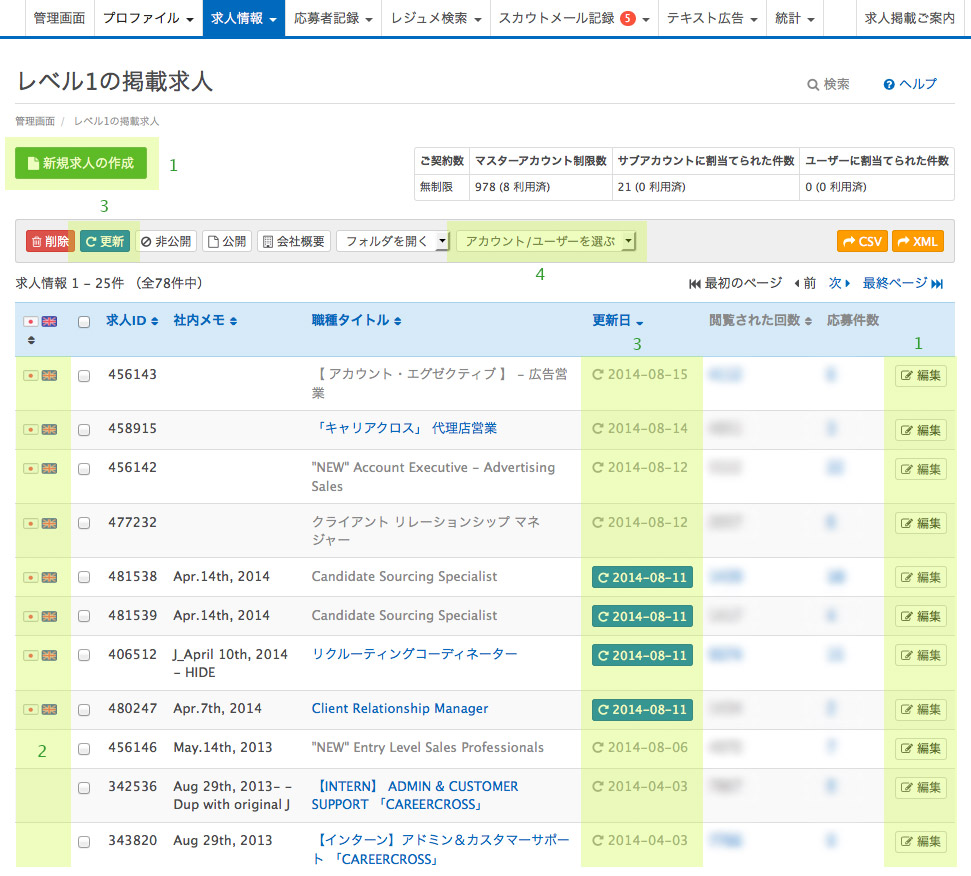Tick the checkbox for job 481538
Screen dimensions: 971x876
[84, 577]
